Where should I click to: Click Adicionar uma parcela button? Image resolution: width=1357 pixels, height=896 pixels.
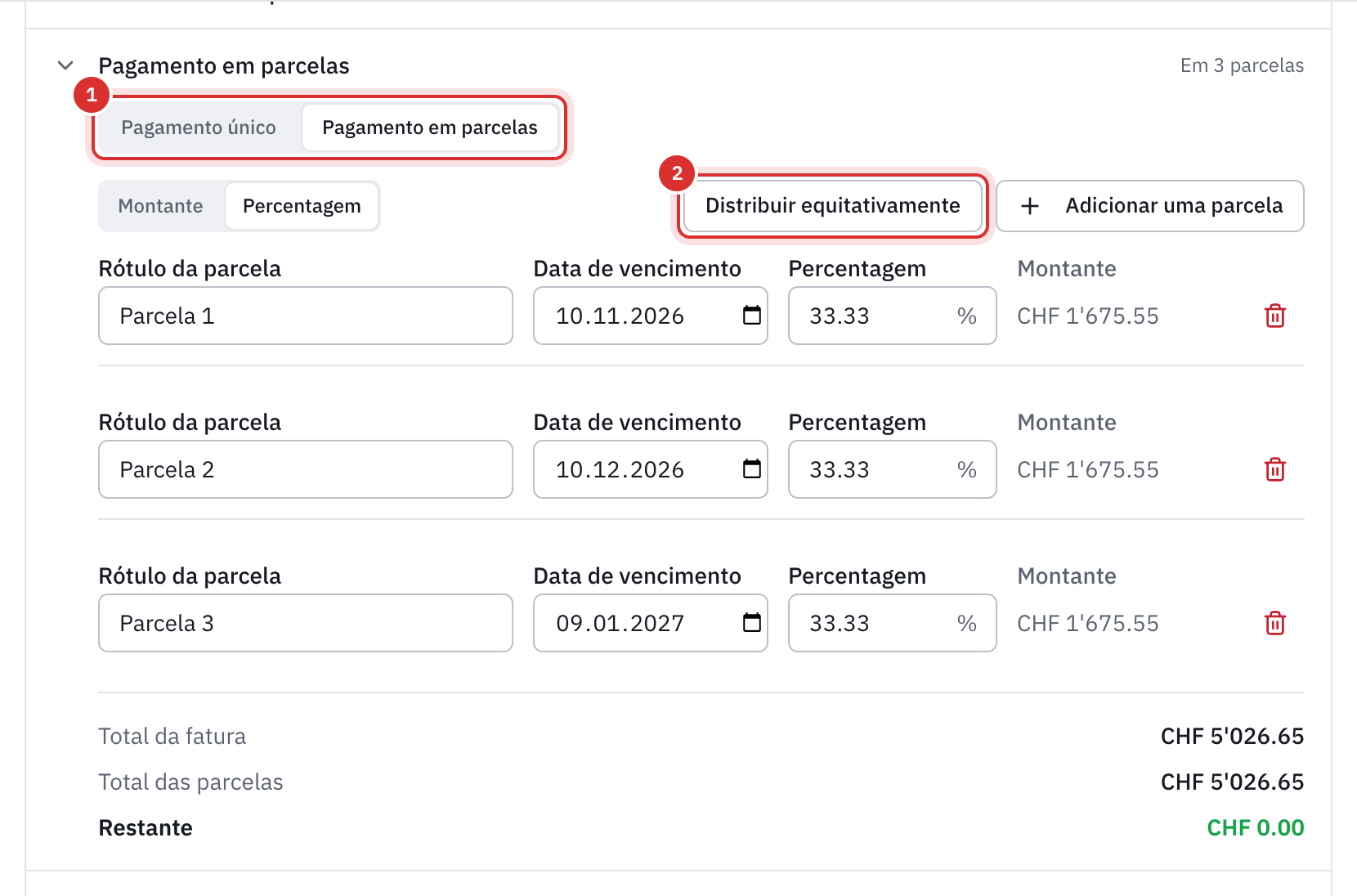click(x=1150, y=206)
